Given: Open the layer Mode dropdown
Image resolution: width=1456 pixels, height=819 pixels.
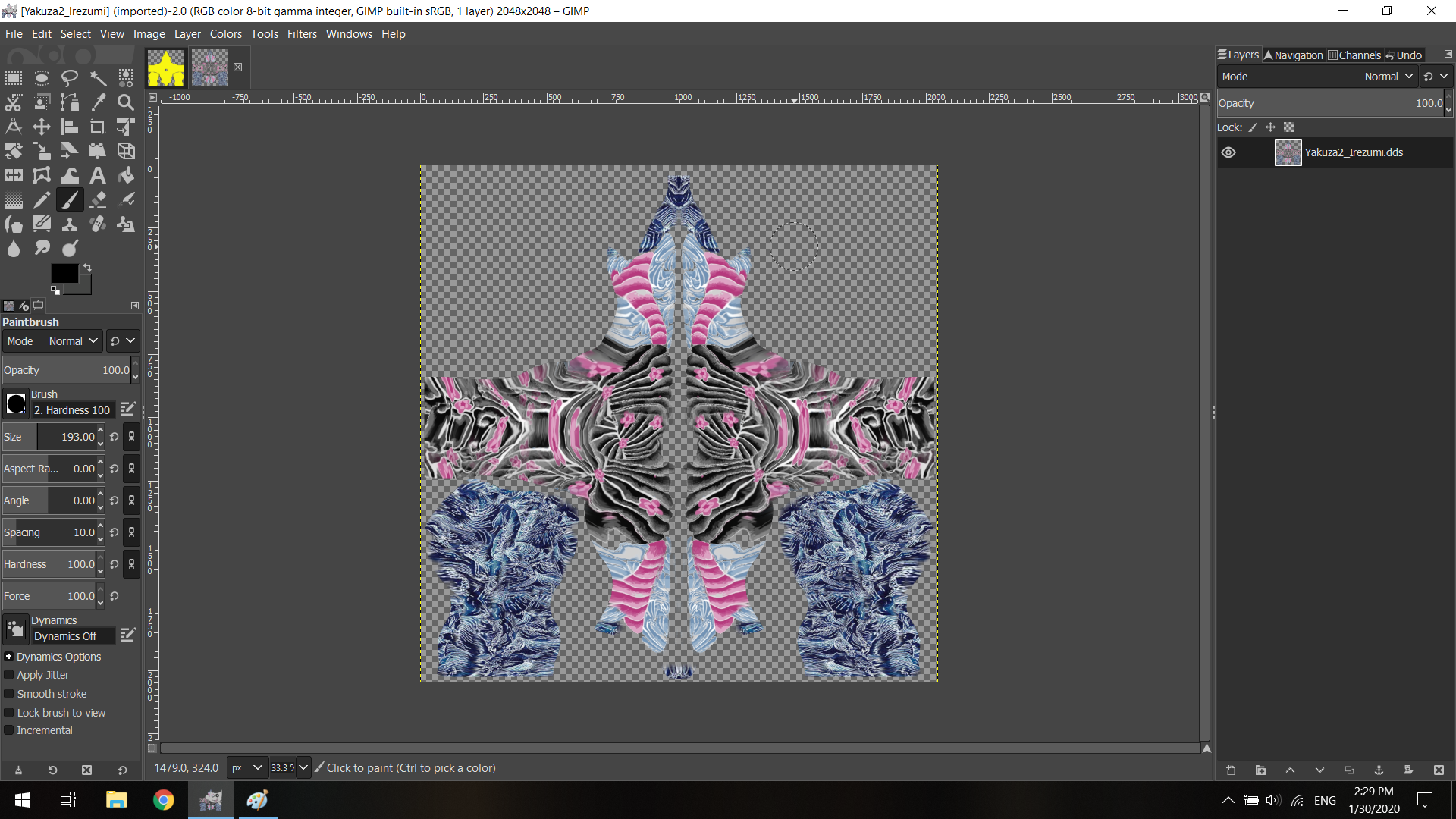Looking at the screenshot, I should (x=1318, y=77).
